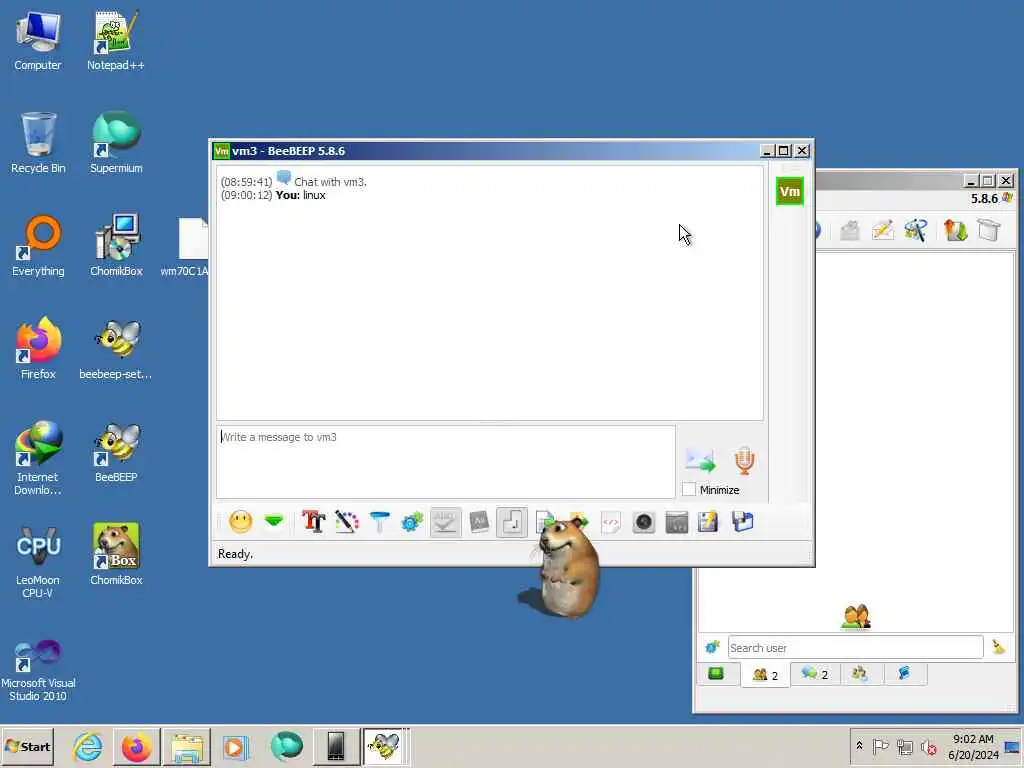Click the BeeBEEP desktop shortcut
Screen dimensions: 1024x768
(x=116, y=452)
